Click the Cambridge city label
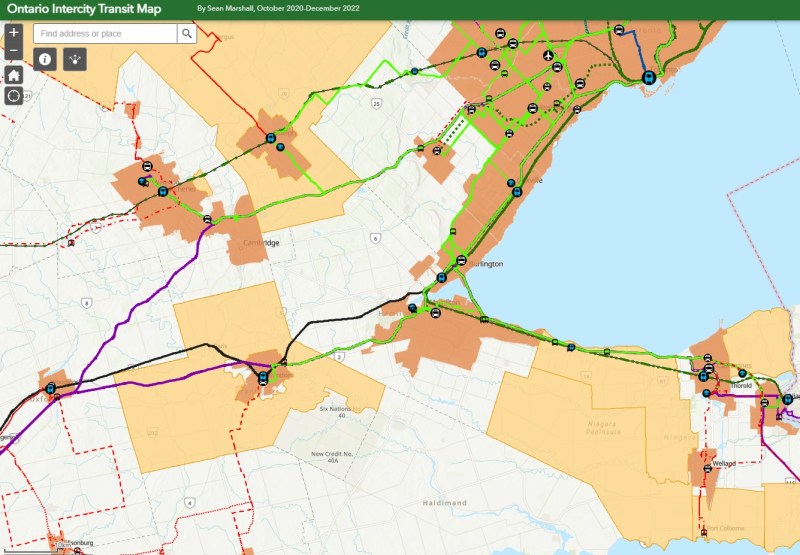 pos(261,243)
